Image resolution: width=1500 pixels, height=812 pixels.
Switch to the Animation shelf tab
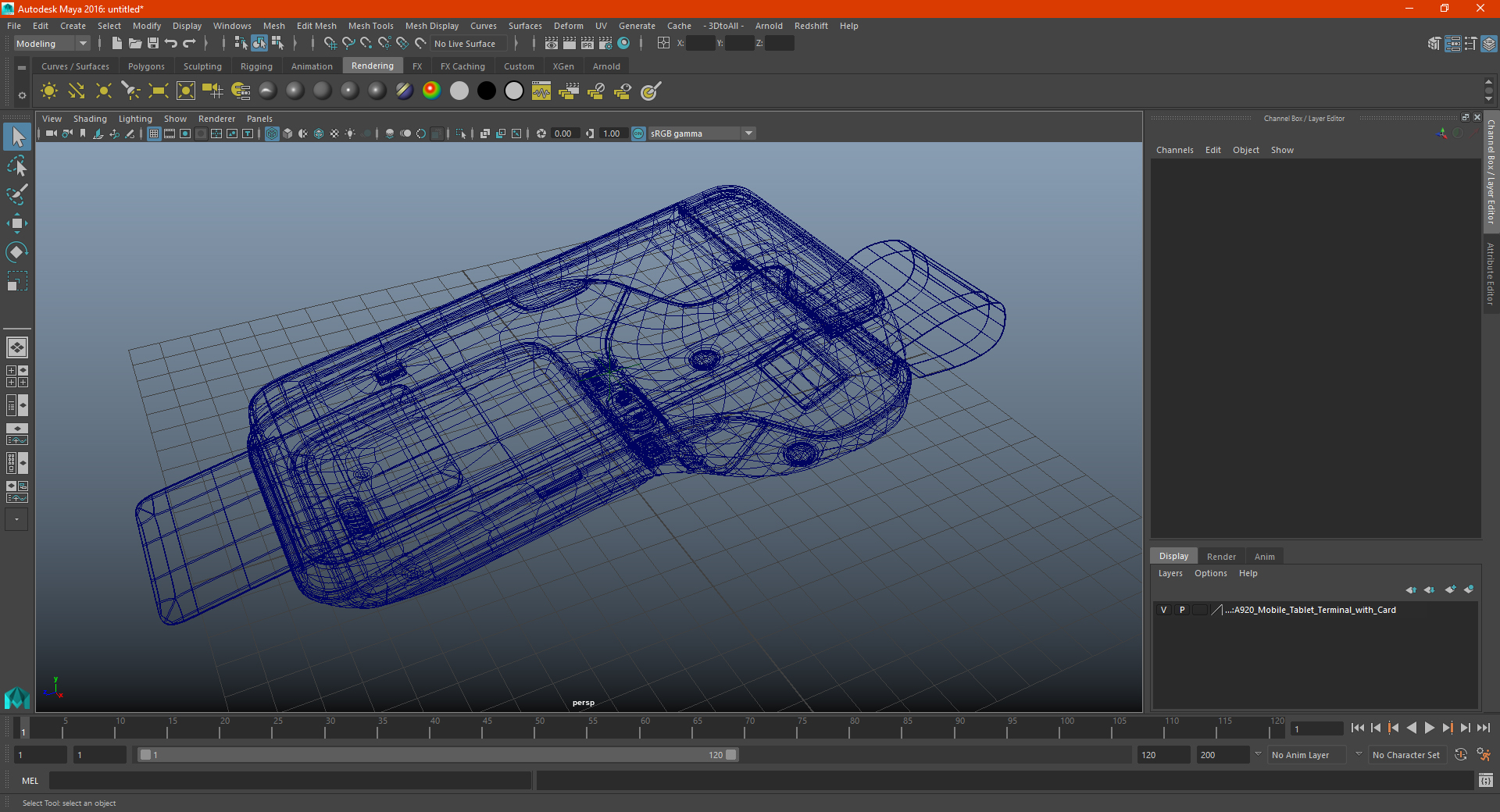312,66
